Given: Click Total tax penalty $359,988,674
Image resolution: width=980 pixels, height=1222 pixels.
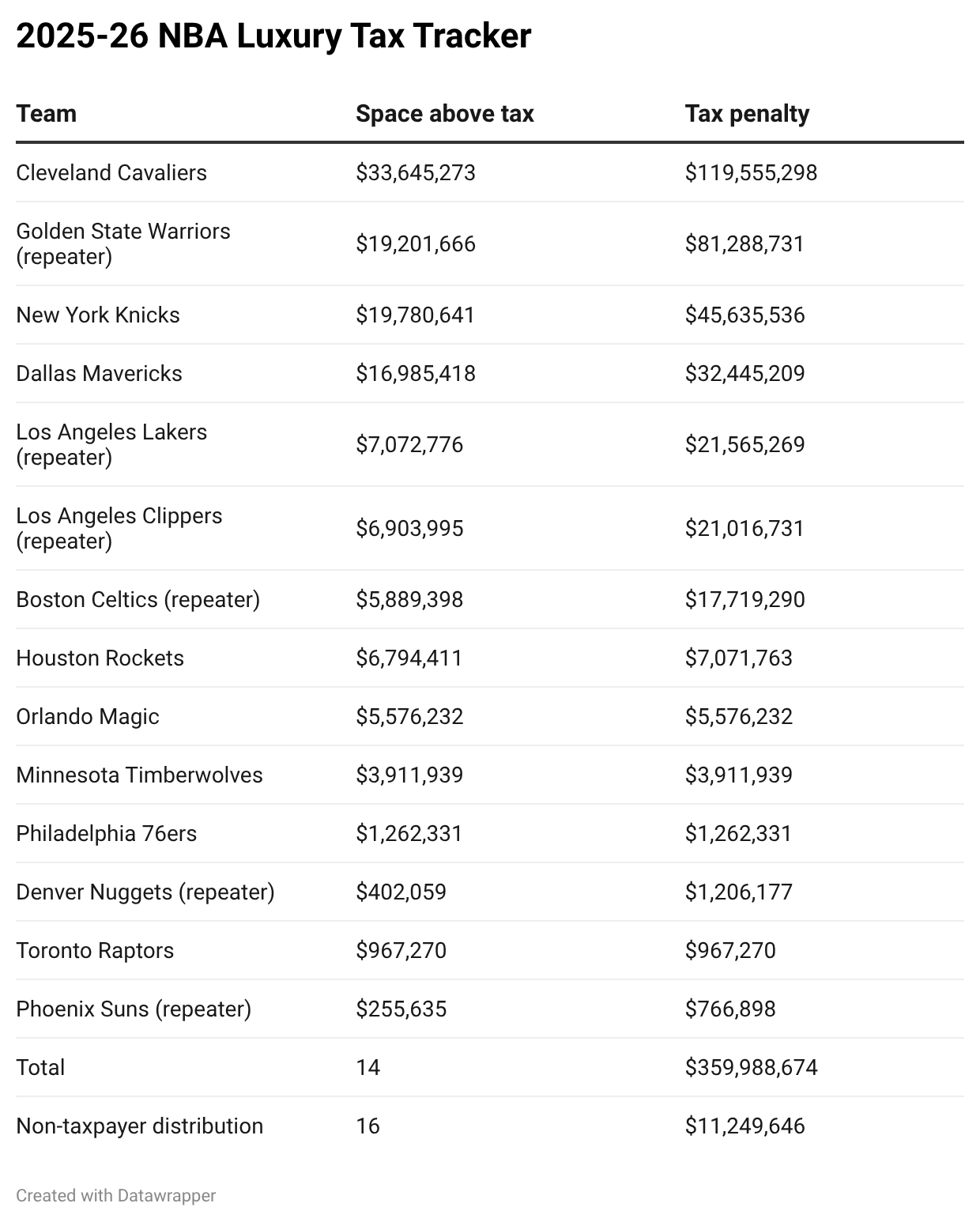Looking at the screenshot, I should click(x=751, y=1067).
